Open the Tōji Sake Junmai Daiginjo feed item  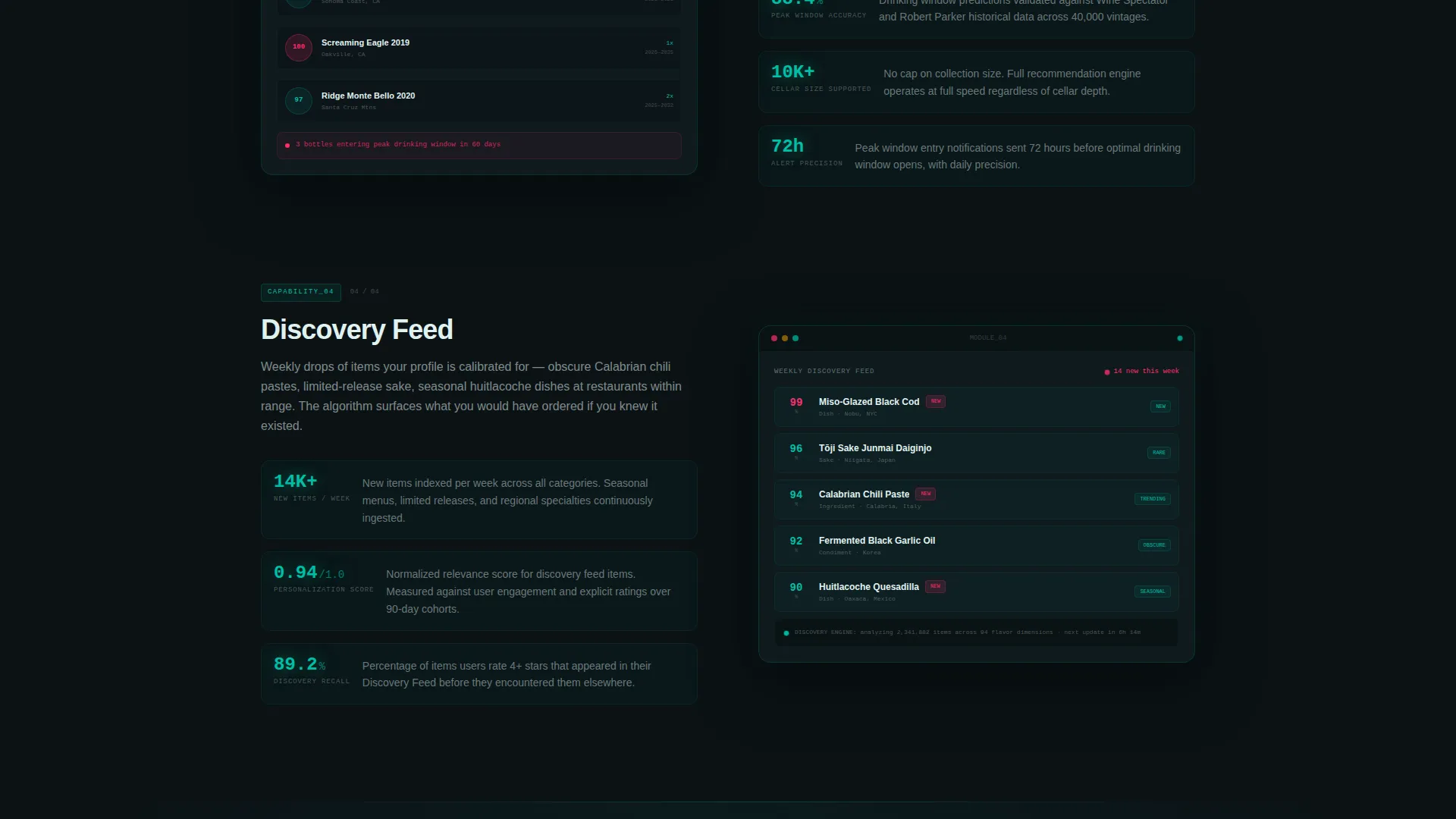977,453
